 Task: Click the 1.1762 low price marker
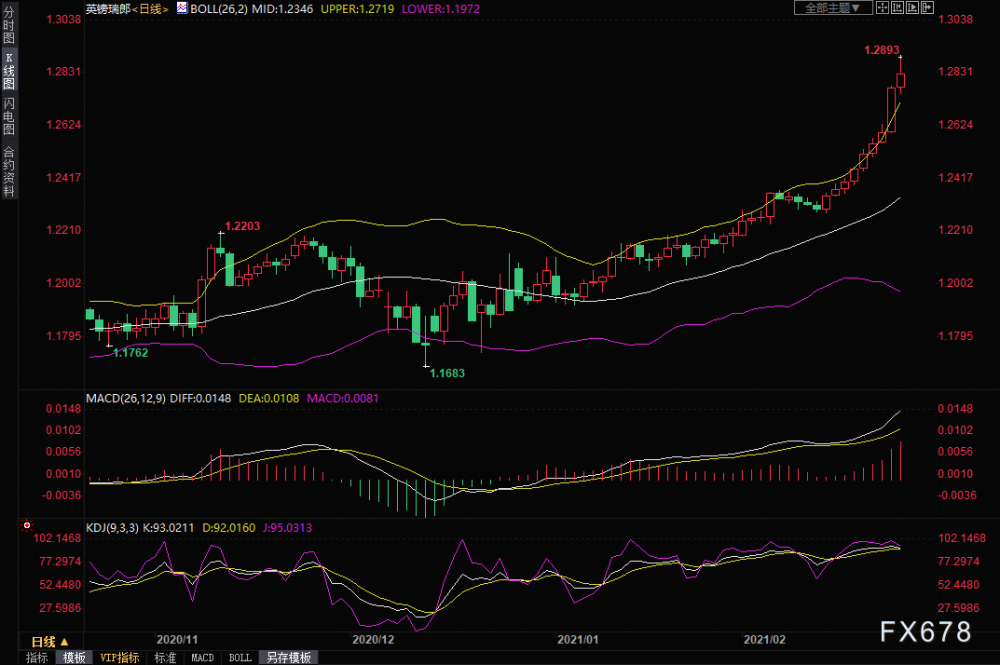pos(130,353)
